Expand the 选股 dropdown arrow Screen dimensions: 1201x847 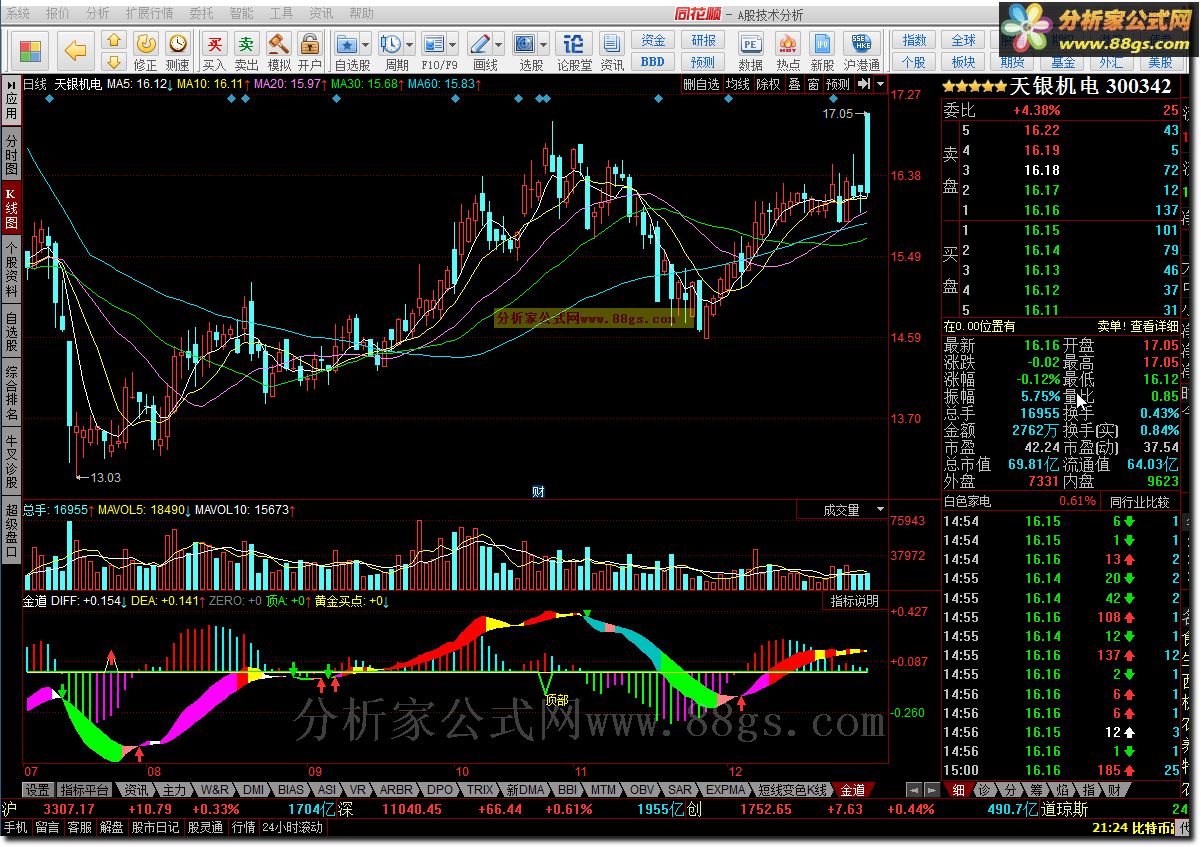[543, 44]
